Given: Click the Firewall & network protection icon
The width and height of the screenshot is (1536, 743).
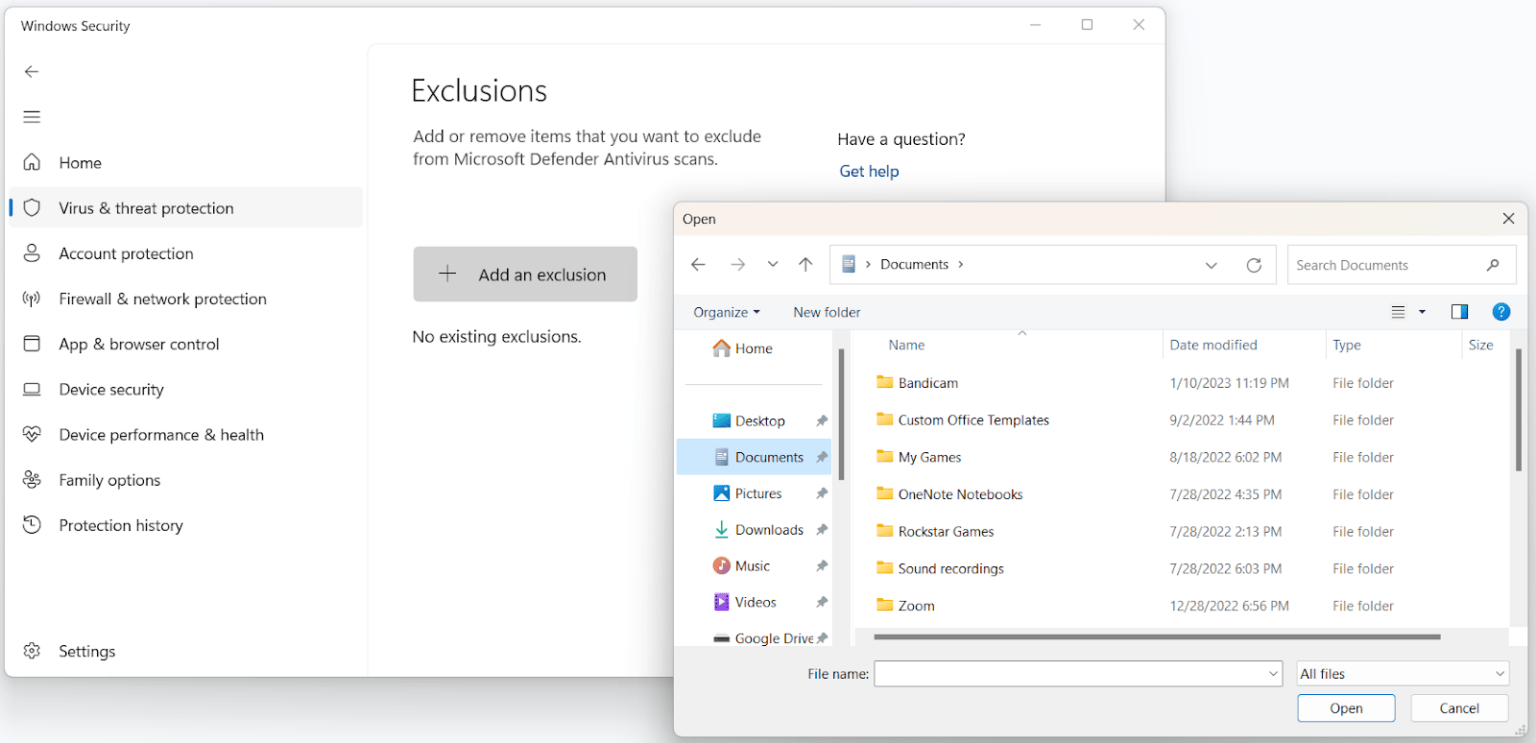Looking at the screenshot, I should 33,298.
